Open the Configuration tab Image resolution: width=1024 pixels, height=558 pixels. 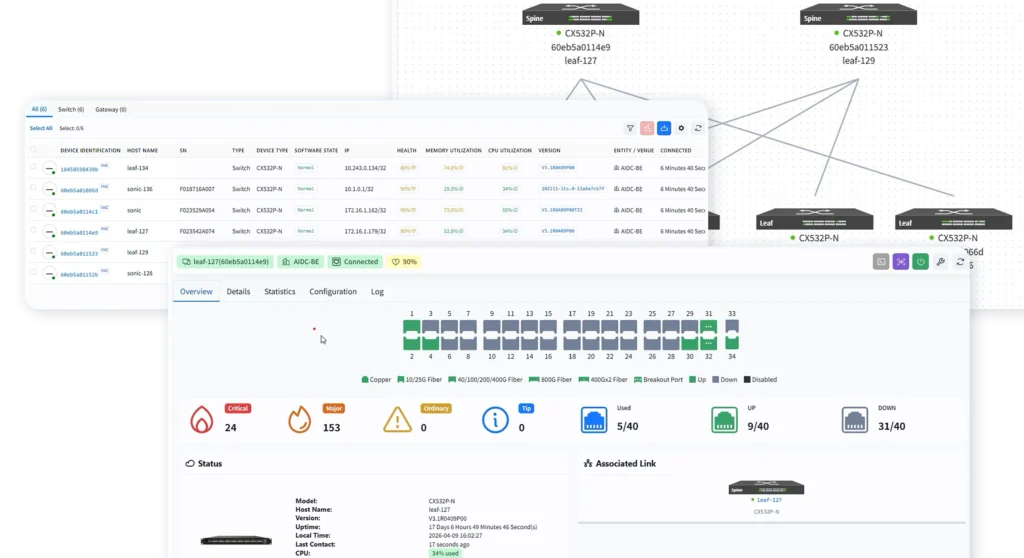coord(333,291)
